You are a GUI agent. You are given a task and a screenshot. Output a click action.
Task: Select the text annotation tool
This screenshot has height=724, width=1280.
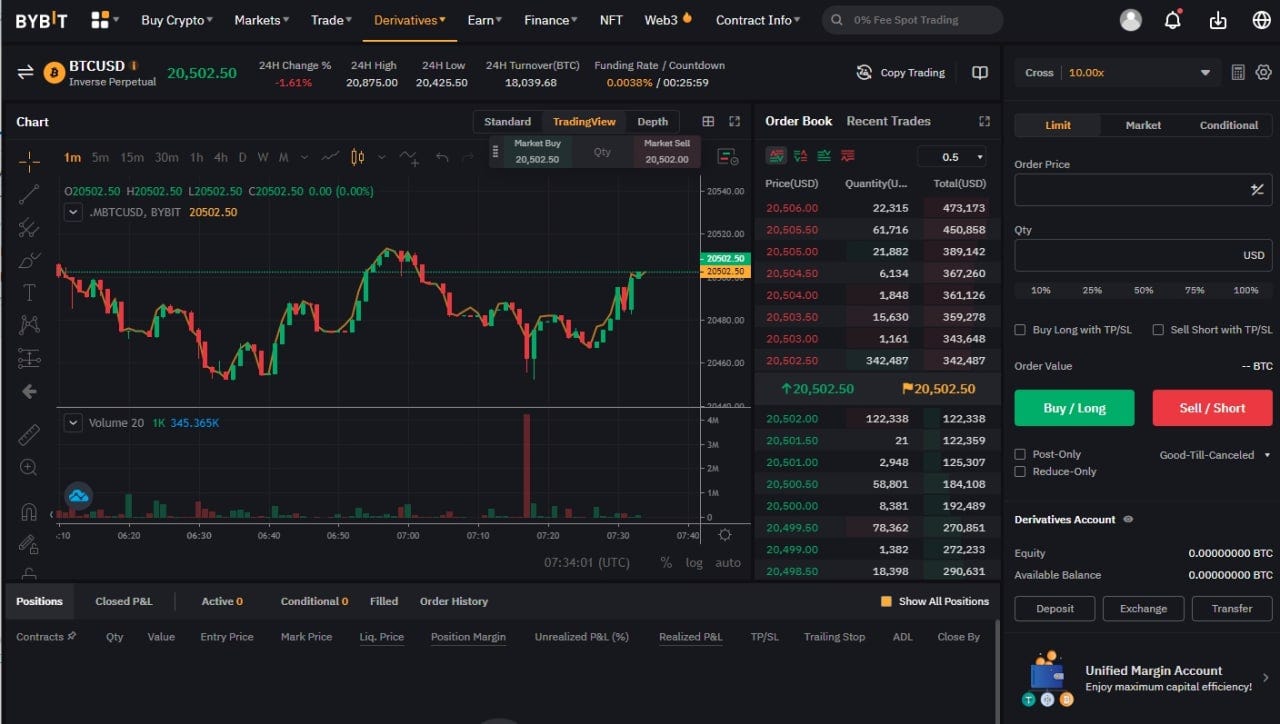tap(29, 292)
